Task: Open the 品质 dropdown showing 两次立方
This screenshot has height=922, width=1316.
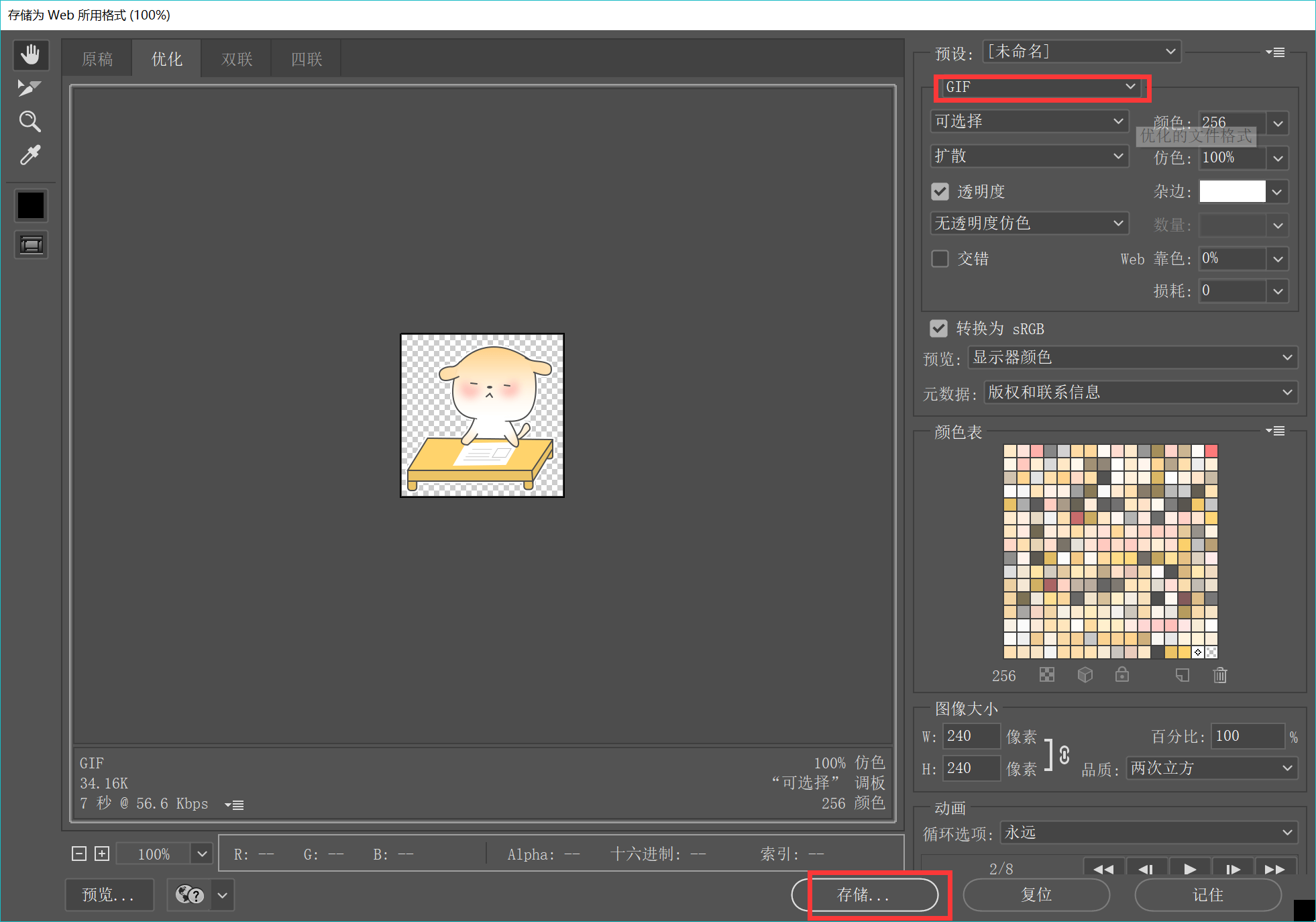Action: (x=1211, y=768)
